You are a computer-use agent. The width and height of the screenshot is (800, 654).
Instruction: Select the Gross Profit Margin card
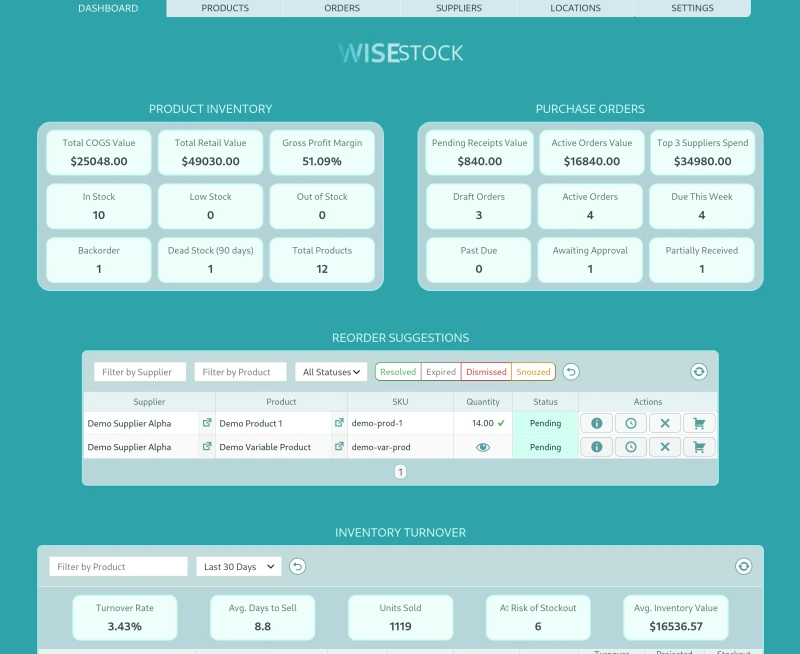pyautogui.click(x=322, y=153)
